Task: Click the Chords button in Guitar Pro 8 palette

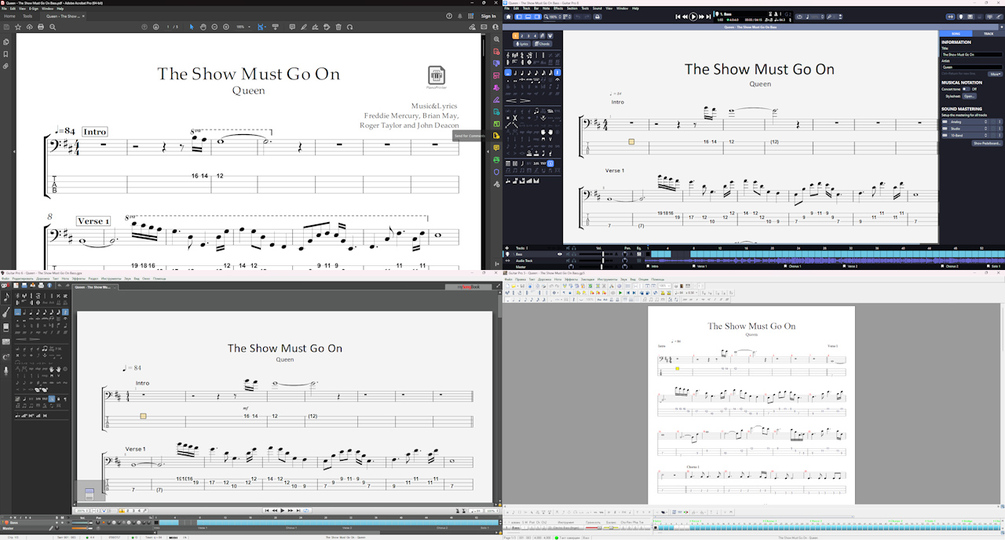Action: [x=542, y=44]
